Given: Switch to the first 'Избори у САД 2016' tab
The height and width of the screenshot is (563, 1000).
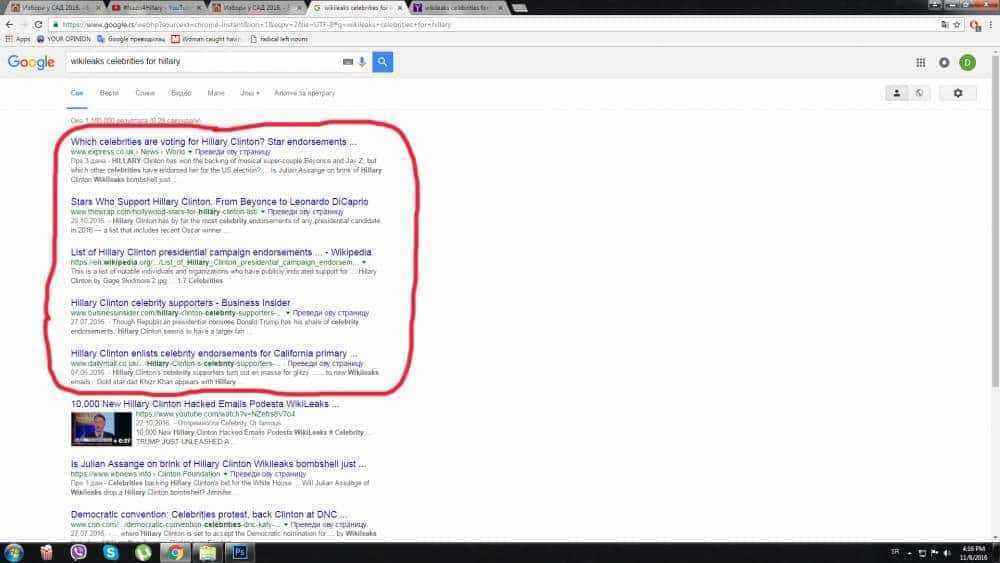Looking at the screenshot, I should pos(54,8).
